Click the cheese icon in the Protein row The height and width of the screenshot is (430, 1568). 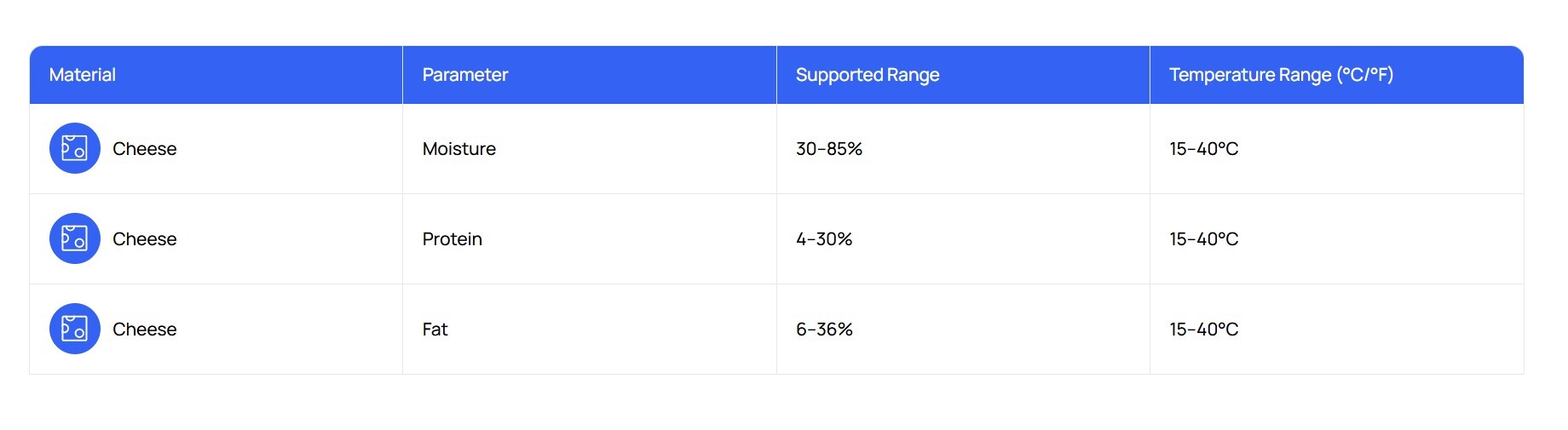tap(75, 238)
